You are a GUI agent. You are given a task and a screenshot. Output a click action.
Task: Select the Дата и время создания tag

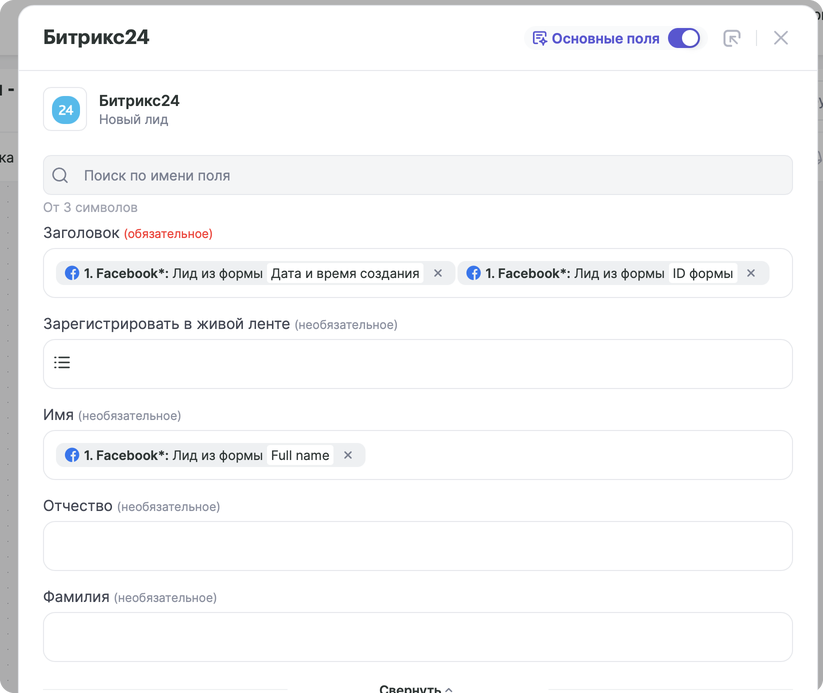255,273
